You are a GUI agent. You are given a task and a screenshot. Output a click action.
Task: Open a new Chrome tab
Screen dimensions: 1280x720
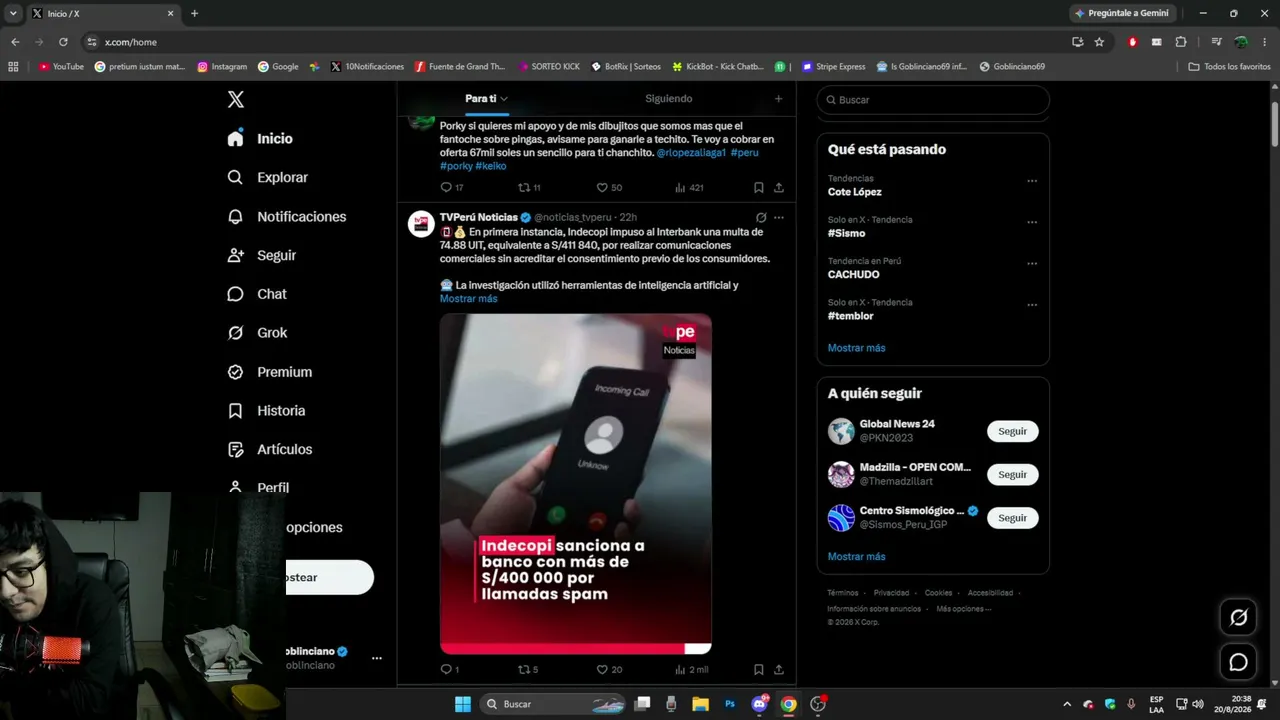tap(194, 14)
